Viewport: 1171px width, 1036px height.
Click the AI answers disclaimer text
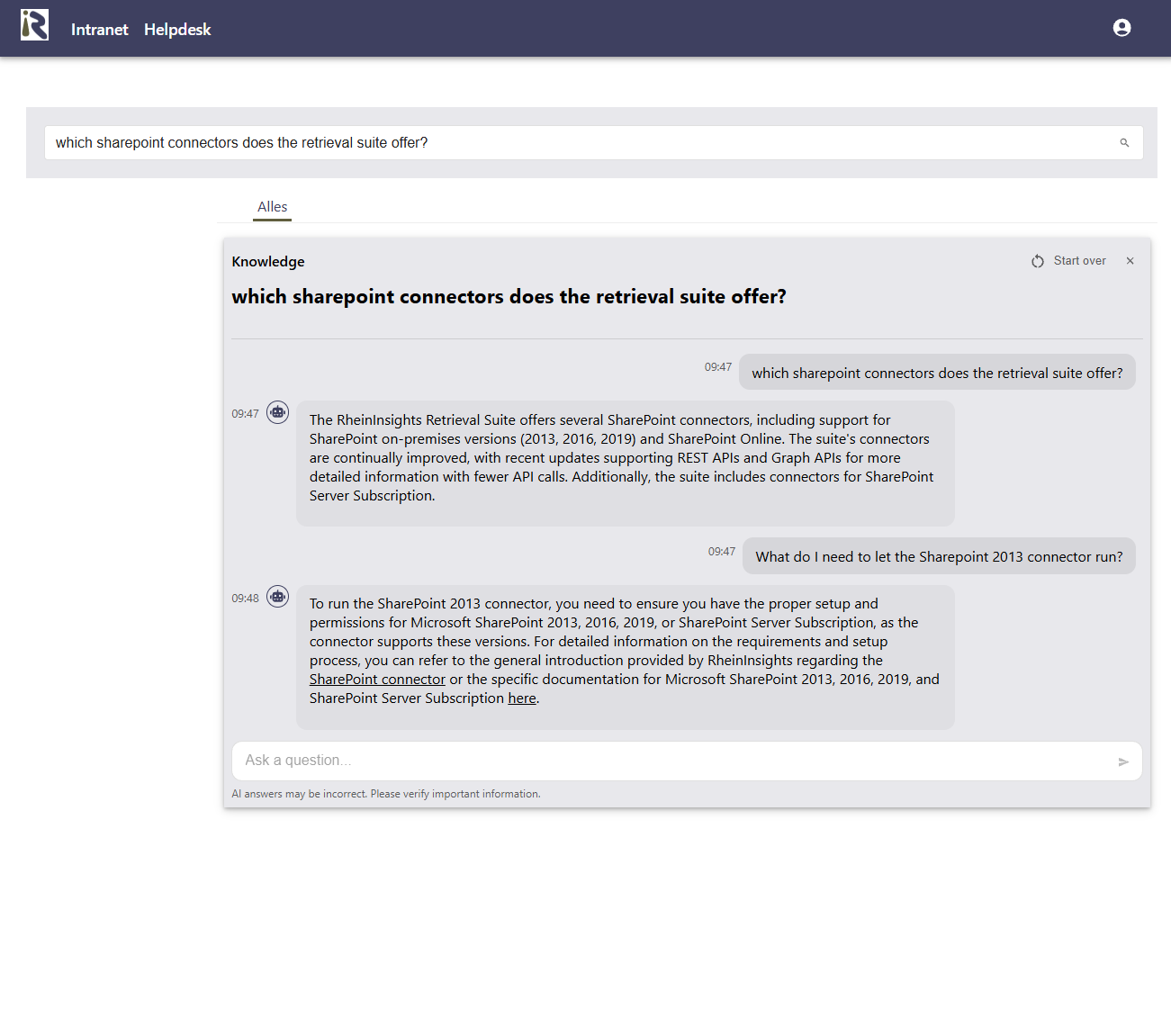point(386,794)
